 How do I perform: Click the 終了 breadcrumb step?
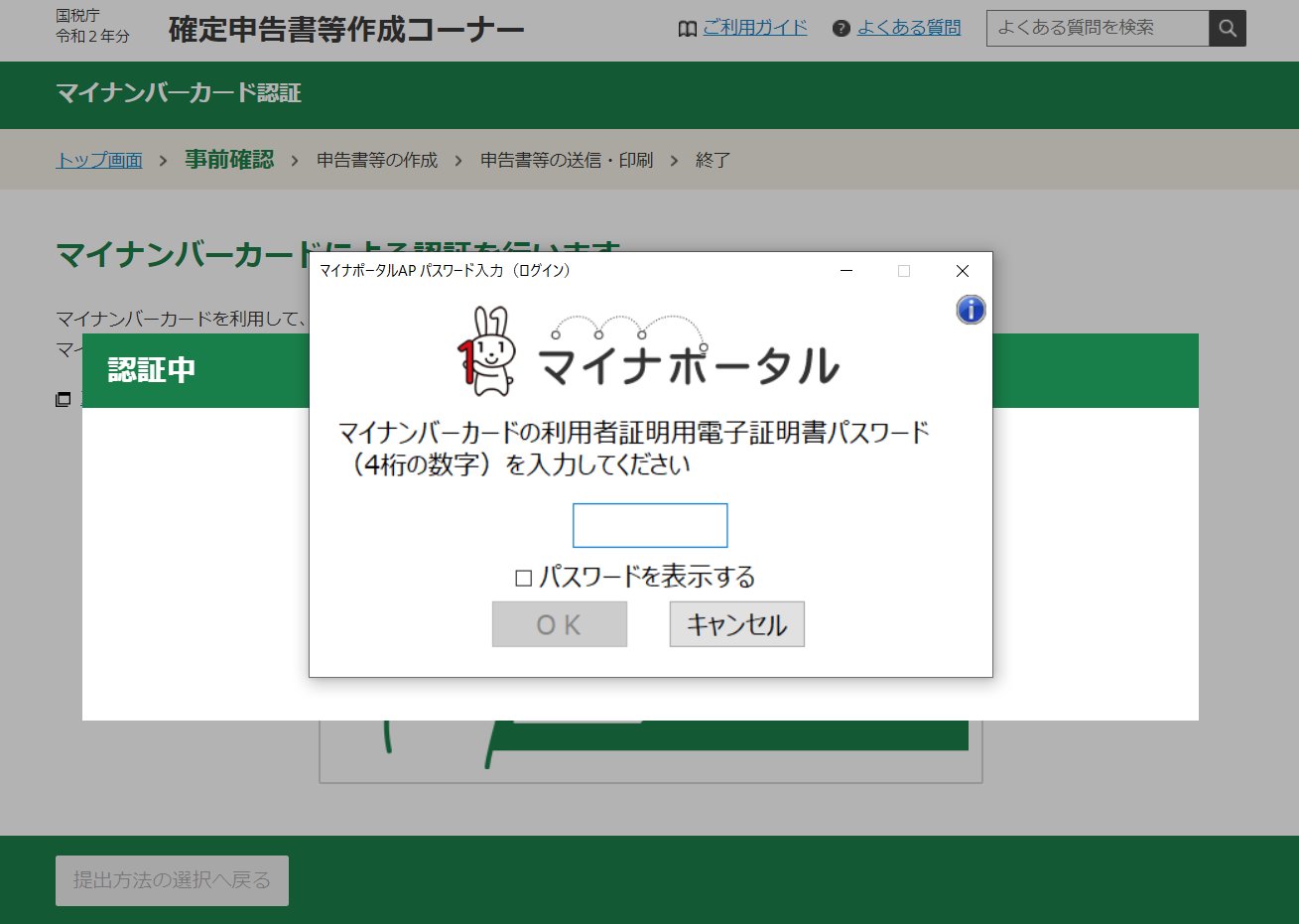click(713, 160)
